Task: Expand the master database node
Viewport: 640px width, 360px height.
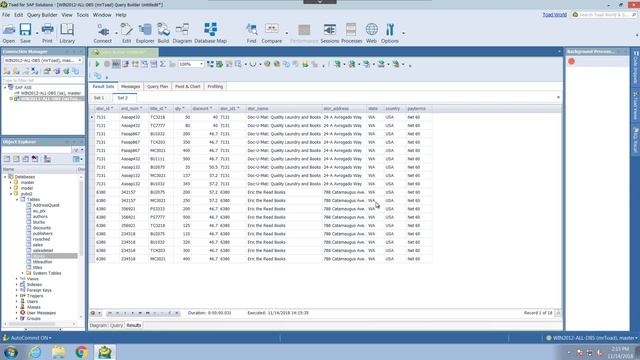Action: click(11, 182)
